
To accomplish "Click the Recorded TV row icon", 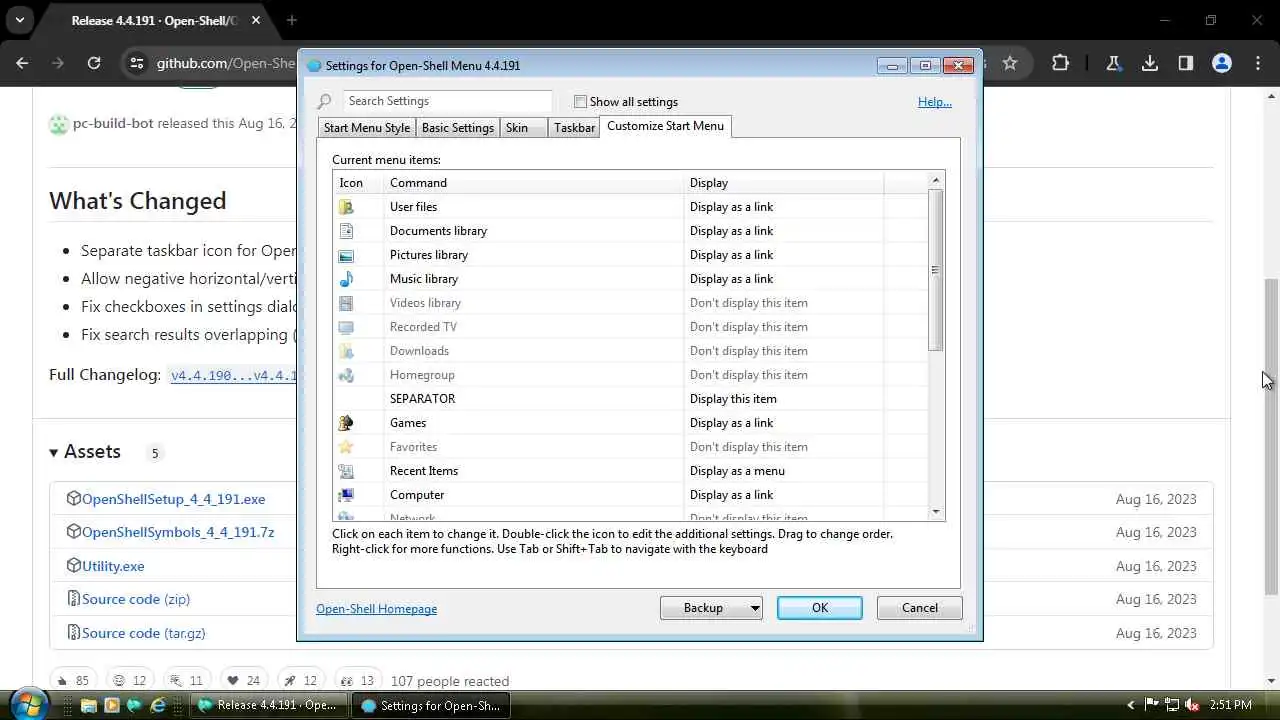I will coord(346,327).
